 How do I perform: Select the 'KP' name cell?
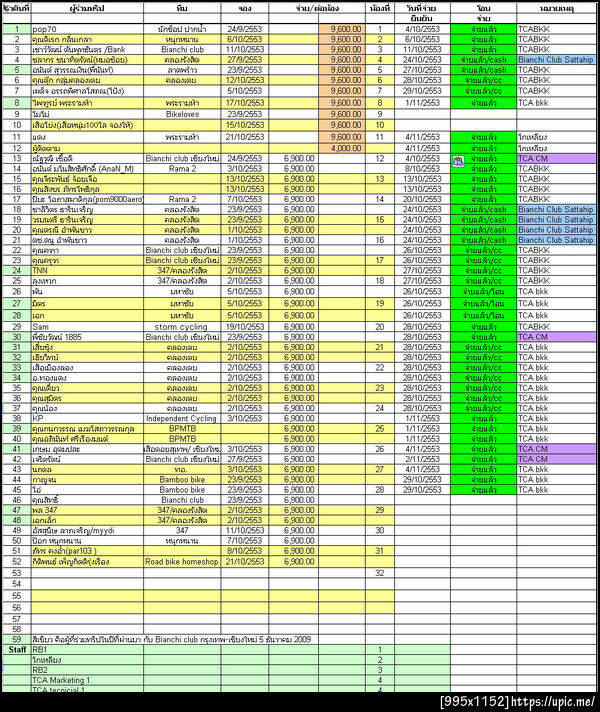point(87,419)
